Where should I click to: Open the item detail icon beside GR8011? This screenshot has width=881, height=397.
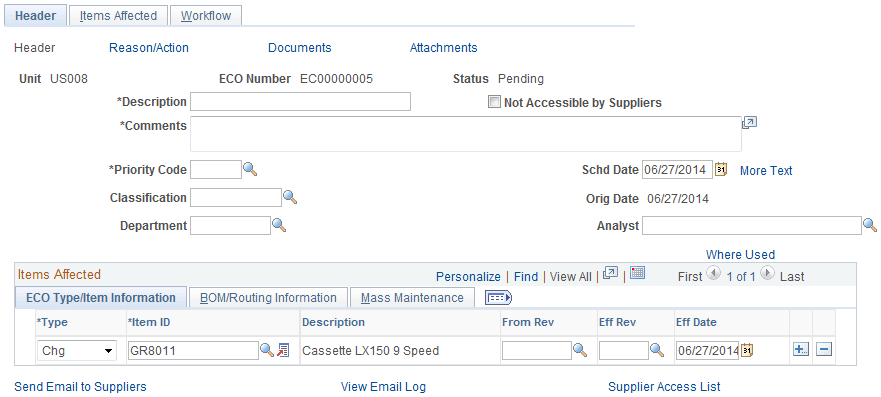(x=283, y=350)
